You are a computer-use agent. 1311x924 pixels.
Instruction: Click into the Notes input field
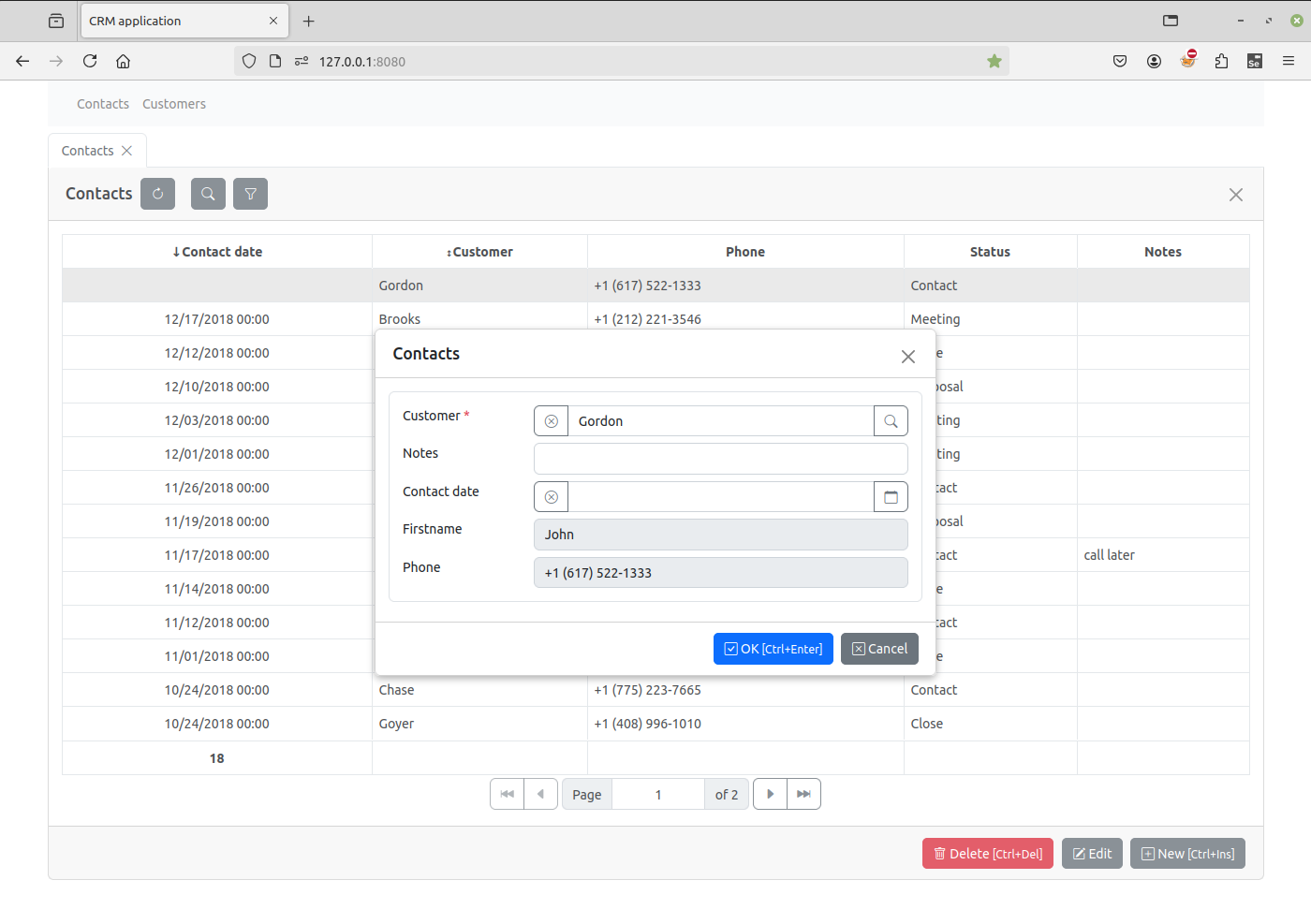(x=720, y=459)
